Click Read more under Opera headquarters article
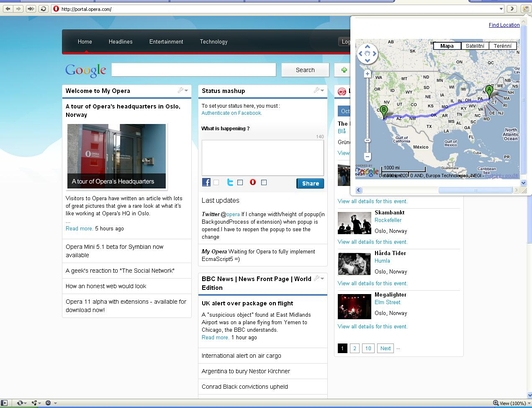This screenshot has width=532, height=408. click(79, 229)
